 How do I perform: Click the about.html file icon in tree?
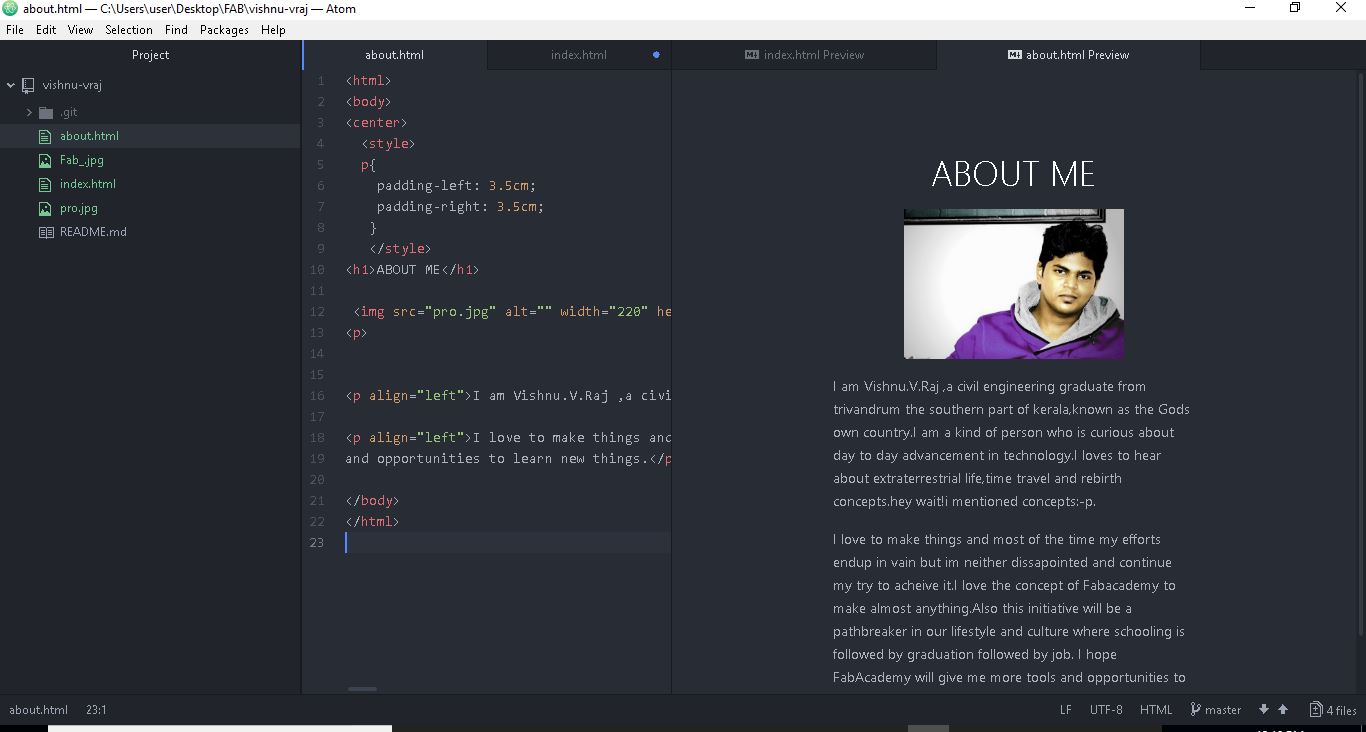tap(45, 136)
